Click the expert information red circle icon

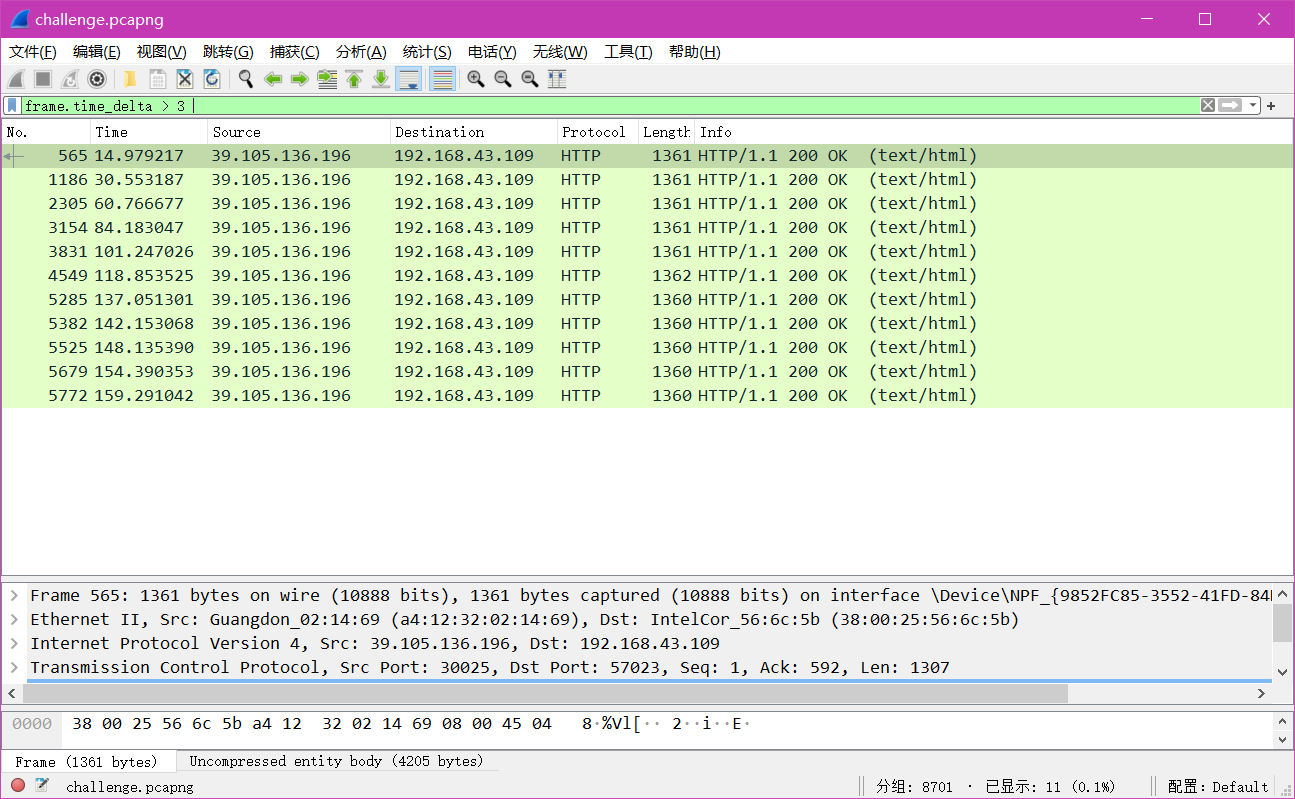pyautogui.click(x=18, y=786)
